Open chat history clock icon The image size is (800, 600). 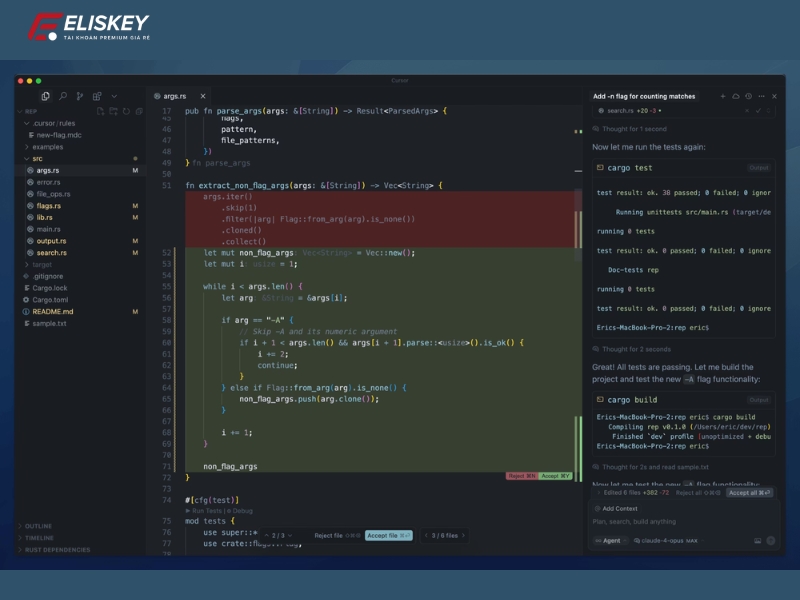pyautogui.click(x=748, y=96)
